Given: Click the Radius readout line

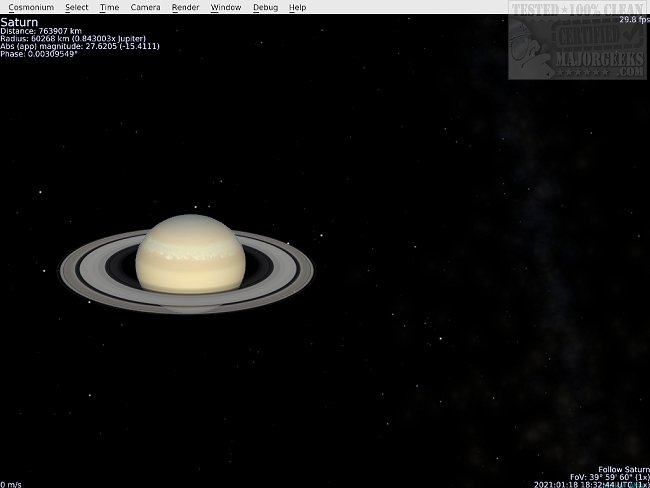Looking at the screenshot, I should click(72, 39).
